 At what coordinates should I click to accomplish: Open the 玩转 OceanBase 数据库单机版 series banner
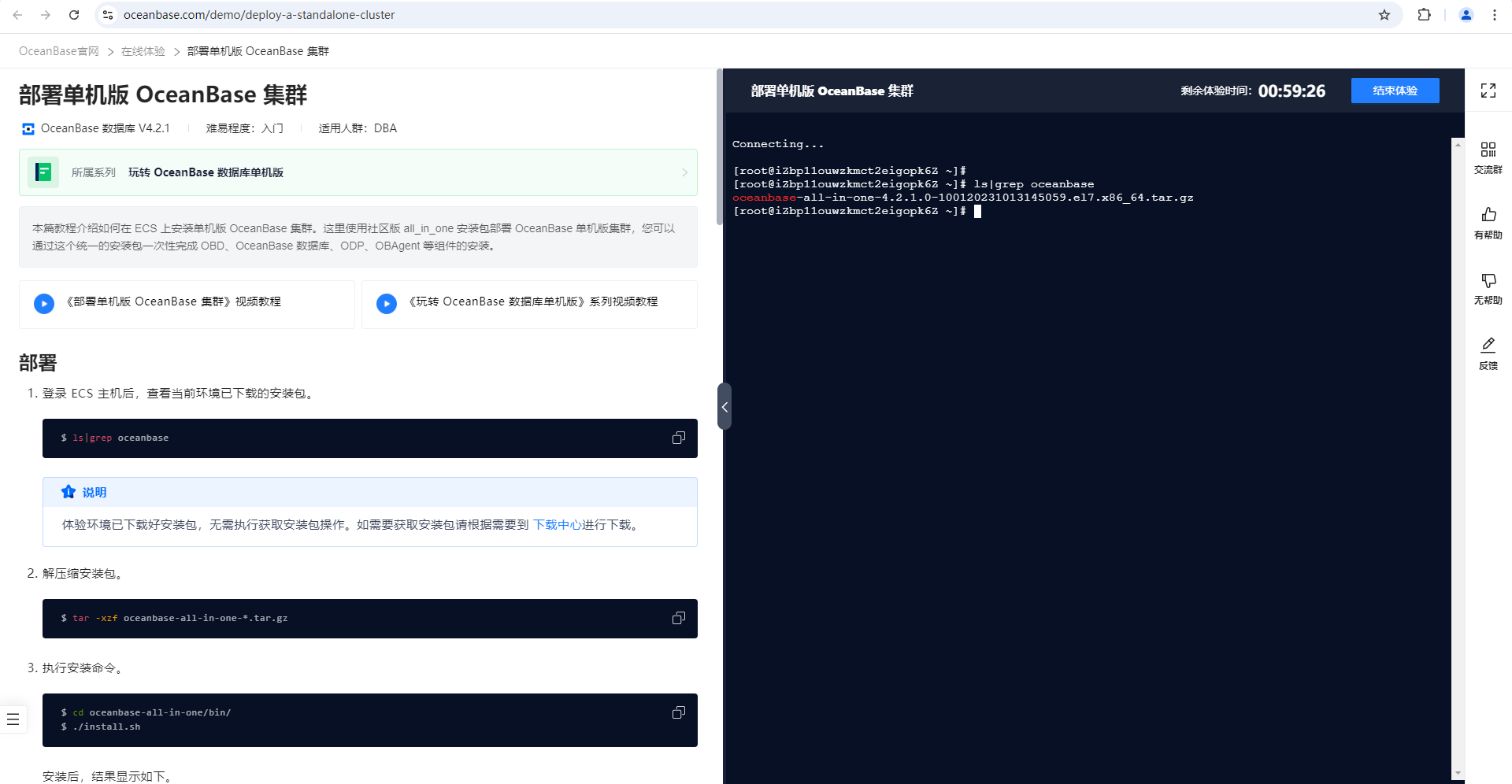pos(358,172)
